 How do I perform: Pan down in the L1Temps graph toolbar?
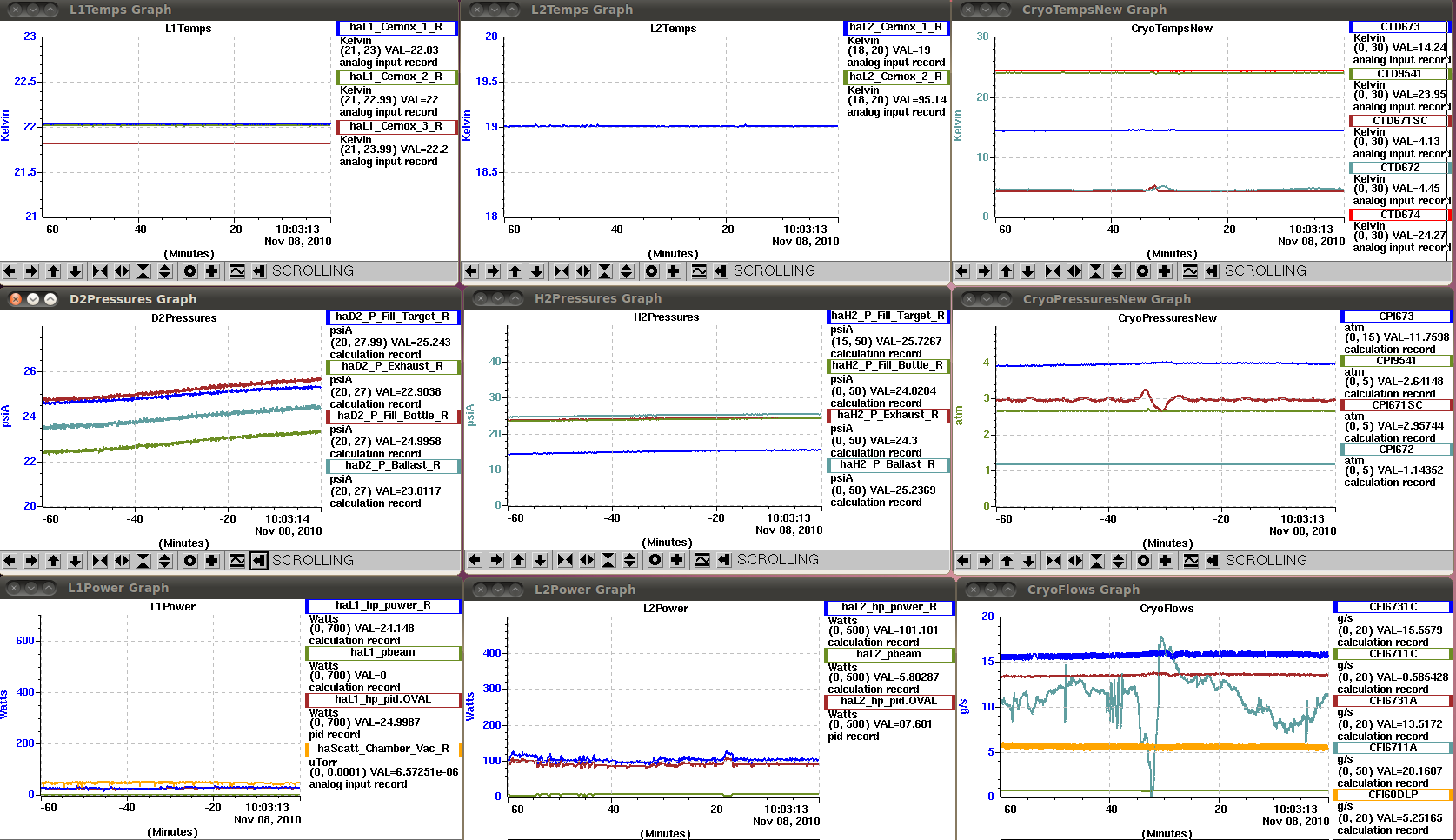point(75,271)
